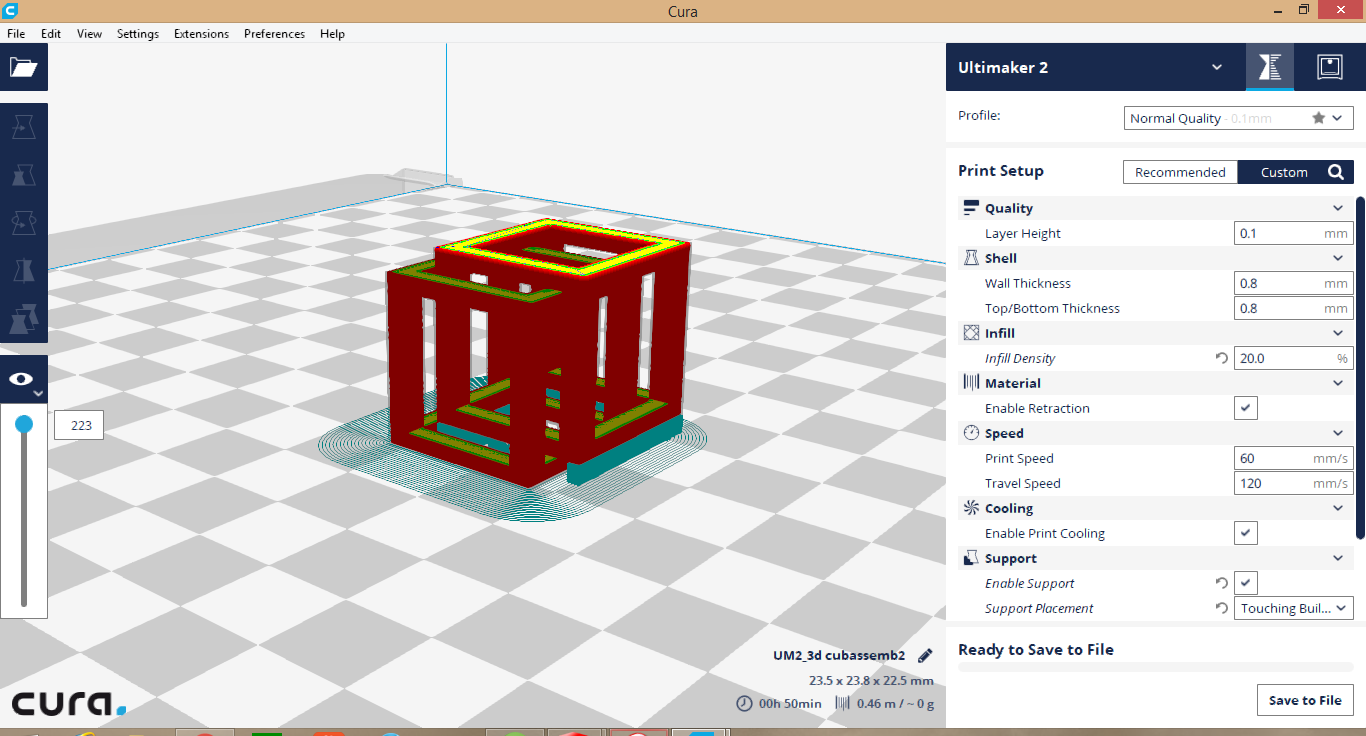Toggle the Enable Support checkbox
Screen dimensions: 1366x736
pyautogui.click(x=1246, y=583)
